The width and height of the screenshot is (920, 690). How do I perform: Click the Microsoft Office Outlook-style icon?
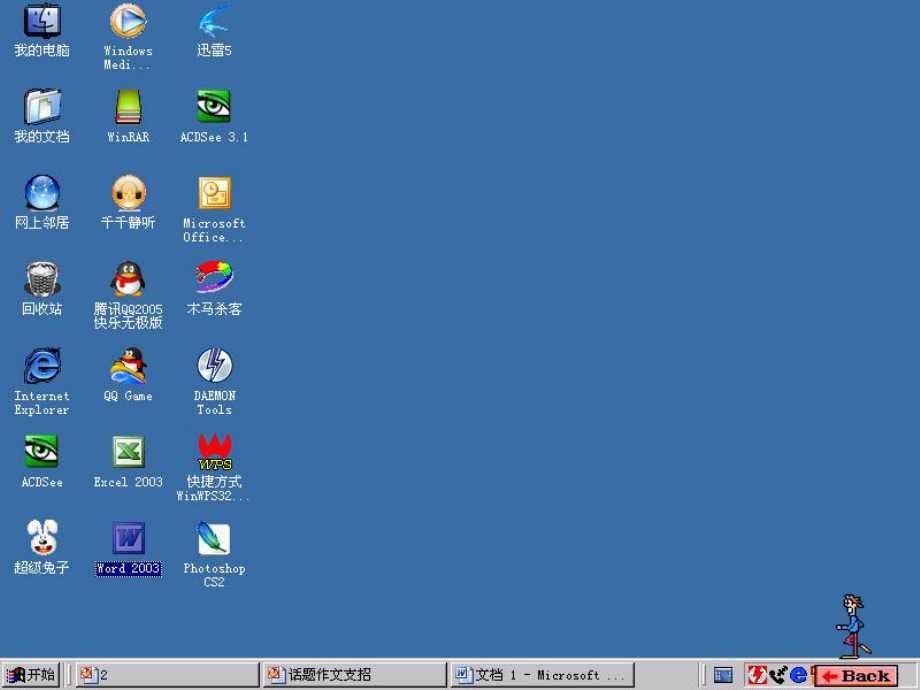(215, 193)
